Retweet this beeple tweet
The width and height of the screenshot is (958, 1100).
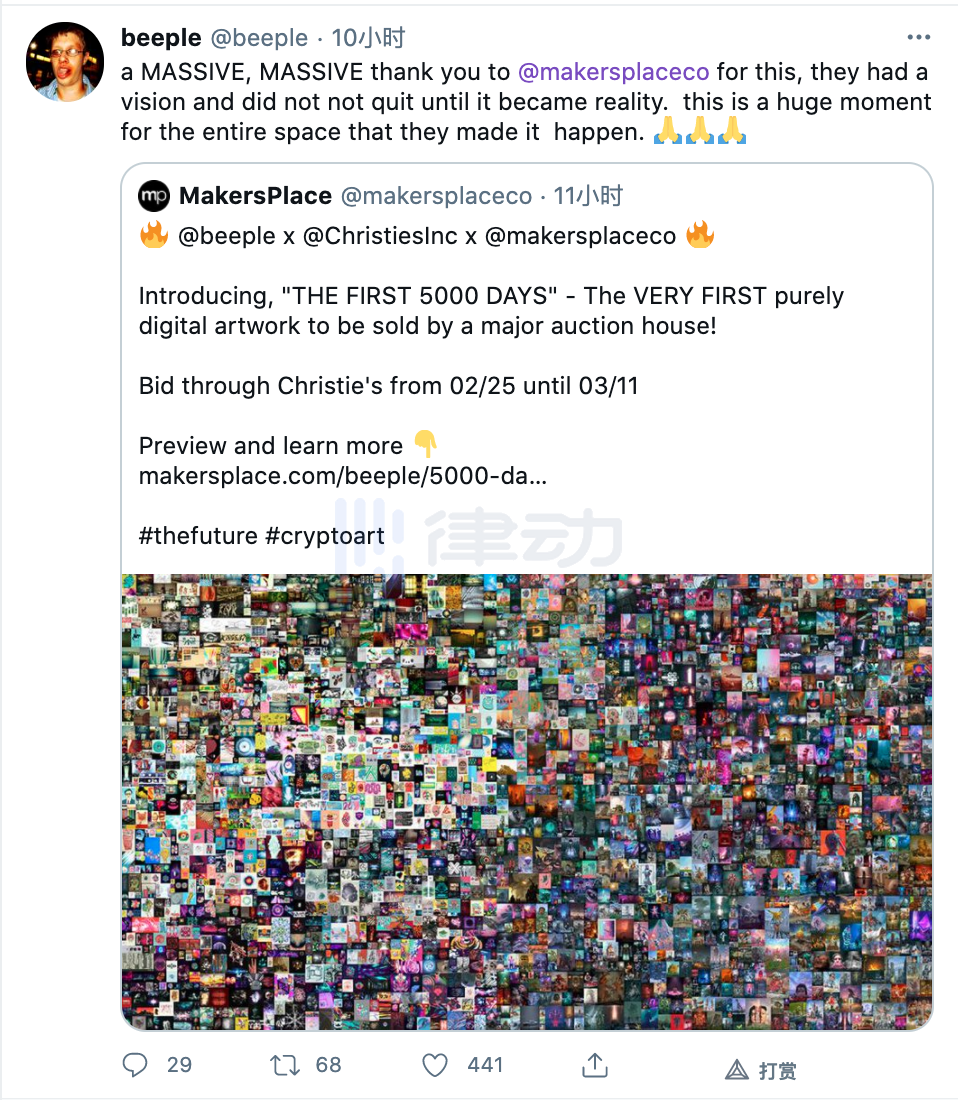(x=285, y=1065)
